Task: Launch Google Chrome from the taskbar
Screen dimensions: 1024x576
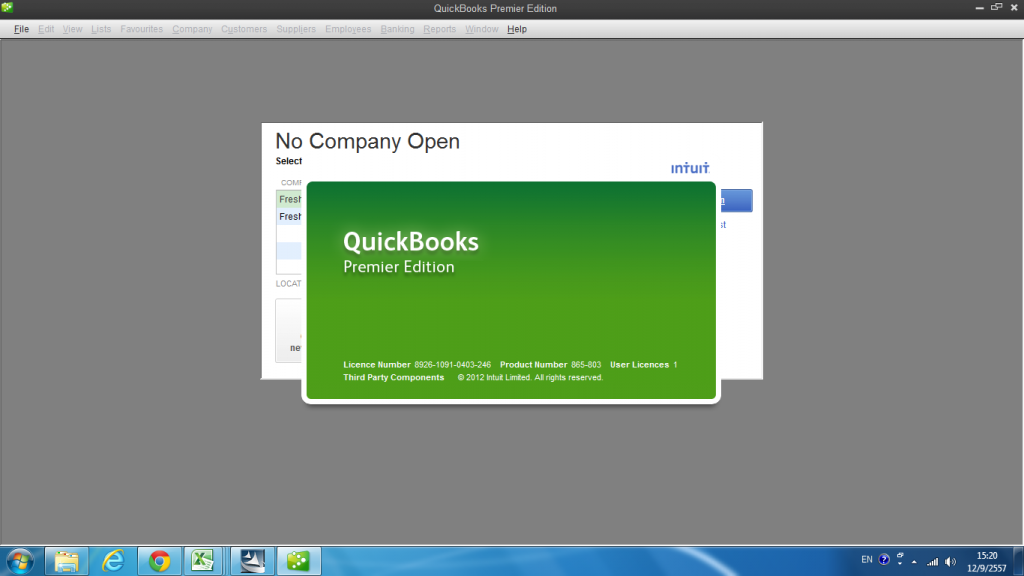Action: tap(159, 561)
